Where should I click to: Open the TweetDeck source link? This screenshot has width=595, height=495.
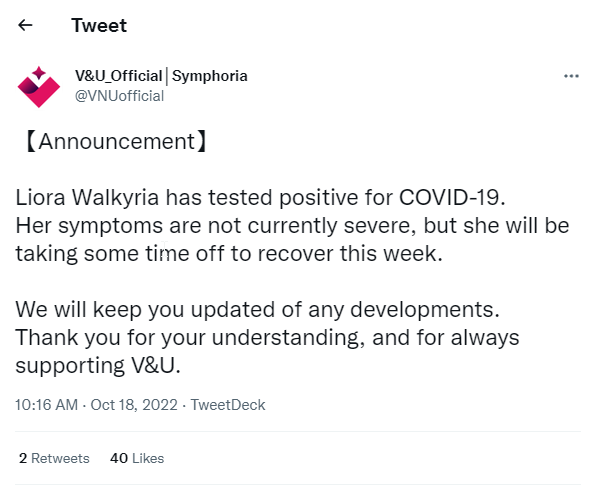click(228, 405)
